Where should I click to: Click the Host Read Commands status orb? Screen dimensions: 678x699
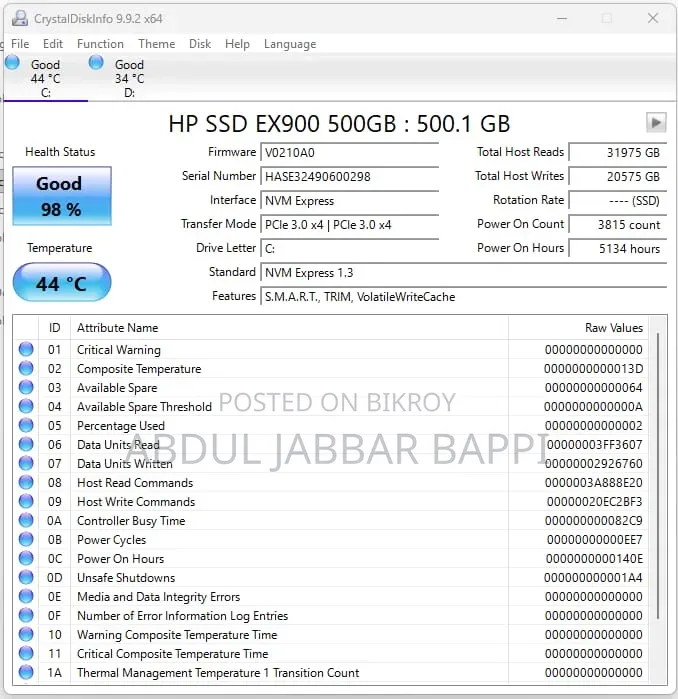26,482
